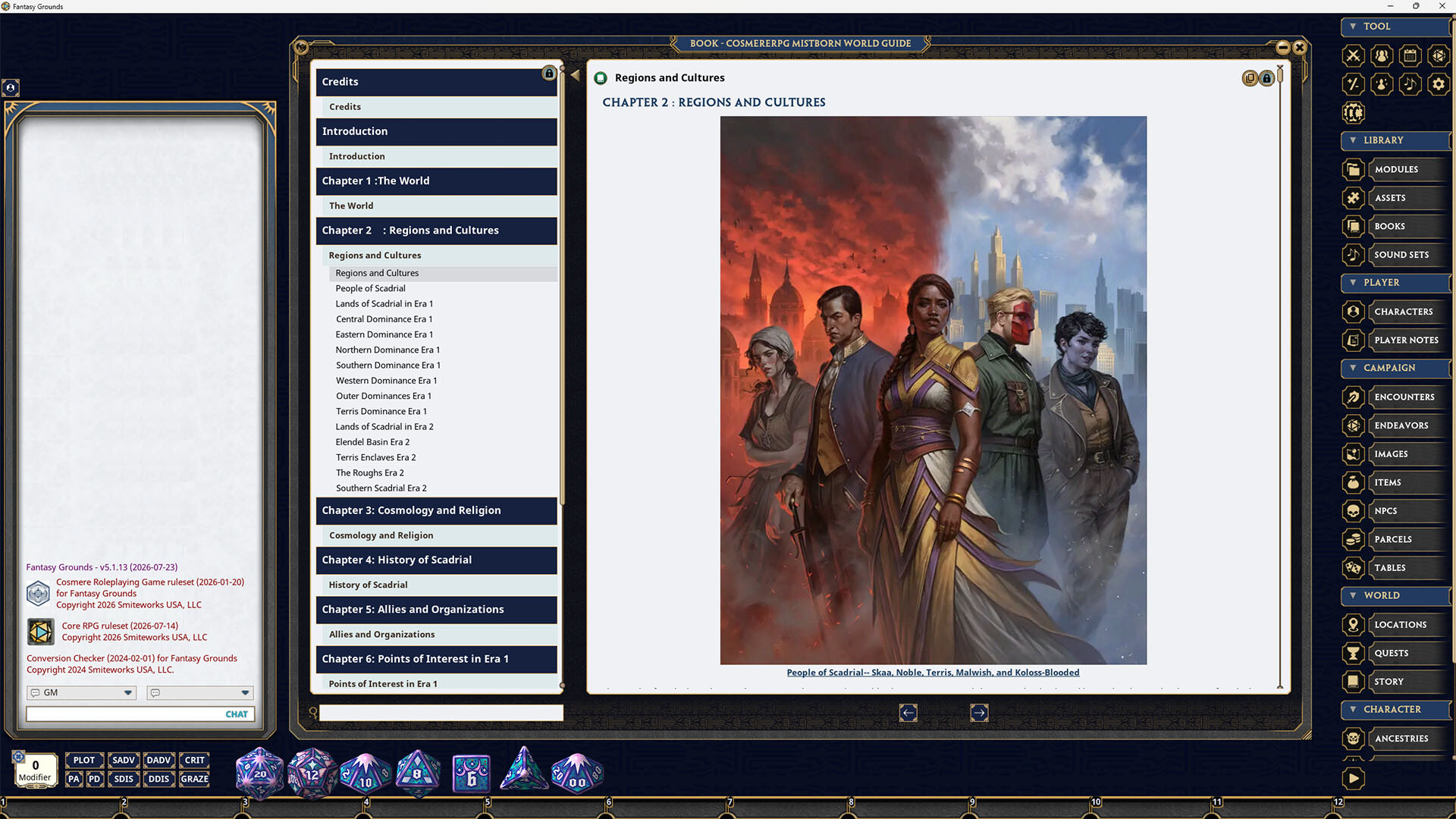Open the Sound music-notes tool icon
Viewport: 1456px width, 819px height.
coord(1410,84)
